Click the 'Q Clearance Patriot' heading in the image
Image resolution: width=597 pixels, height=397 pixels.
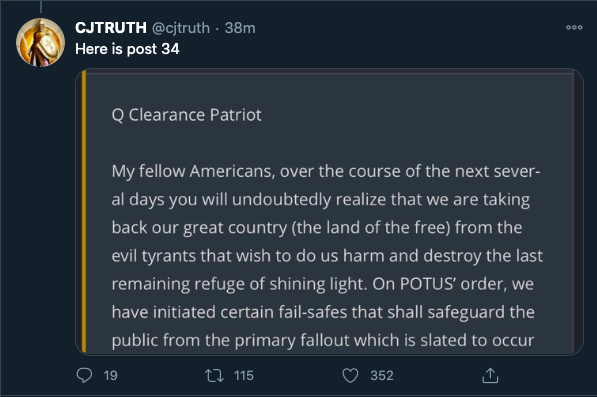[x=187, y=115]
